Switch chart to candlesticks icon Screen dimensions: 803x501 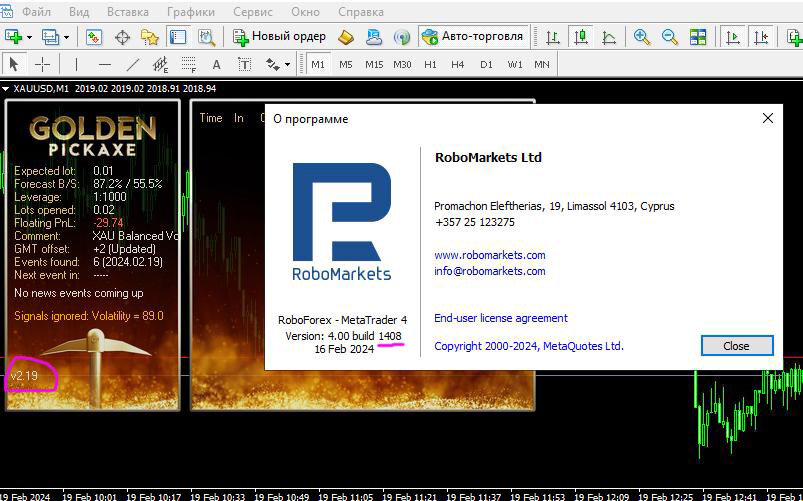pyautogui.click(x=581, y=37)
